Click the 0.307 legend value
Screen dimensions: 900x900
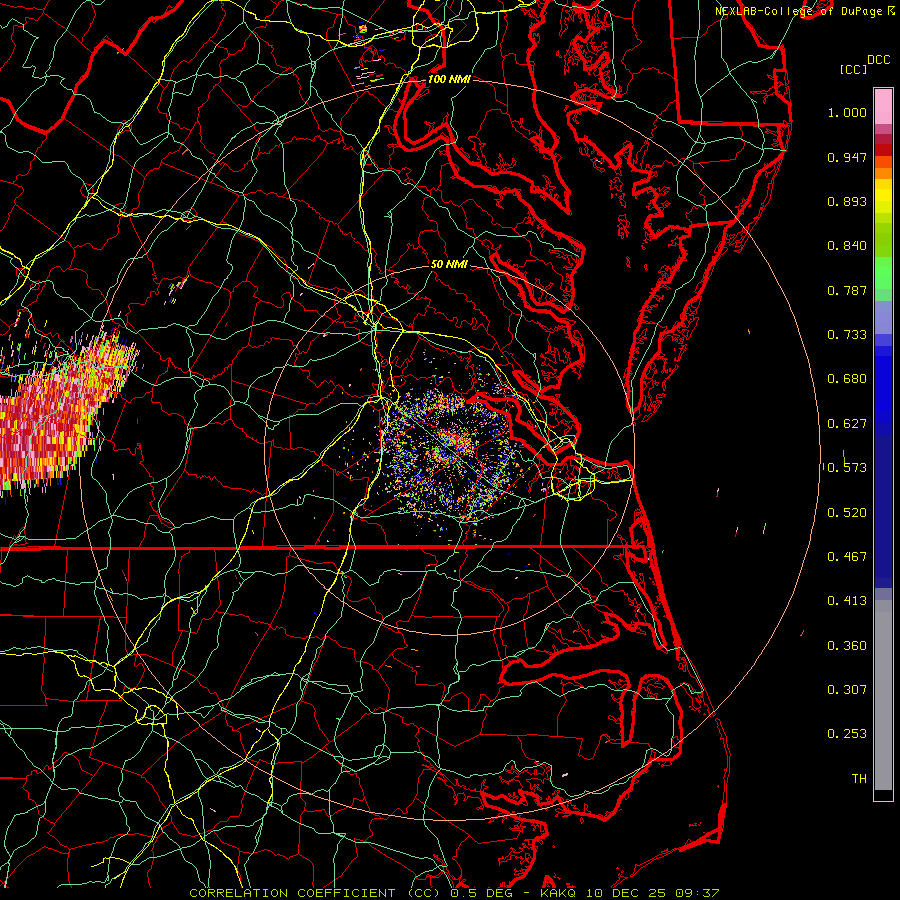[847, 690]
